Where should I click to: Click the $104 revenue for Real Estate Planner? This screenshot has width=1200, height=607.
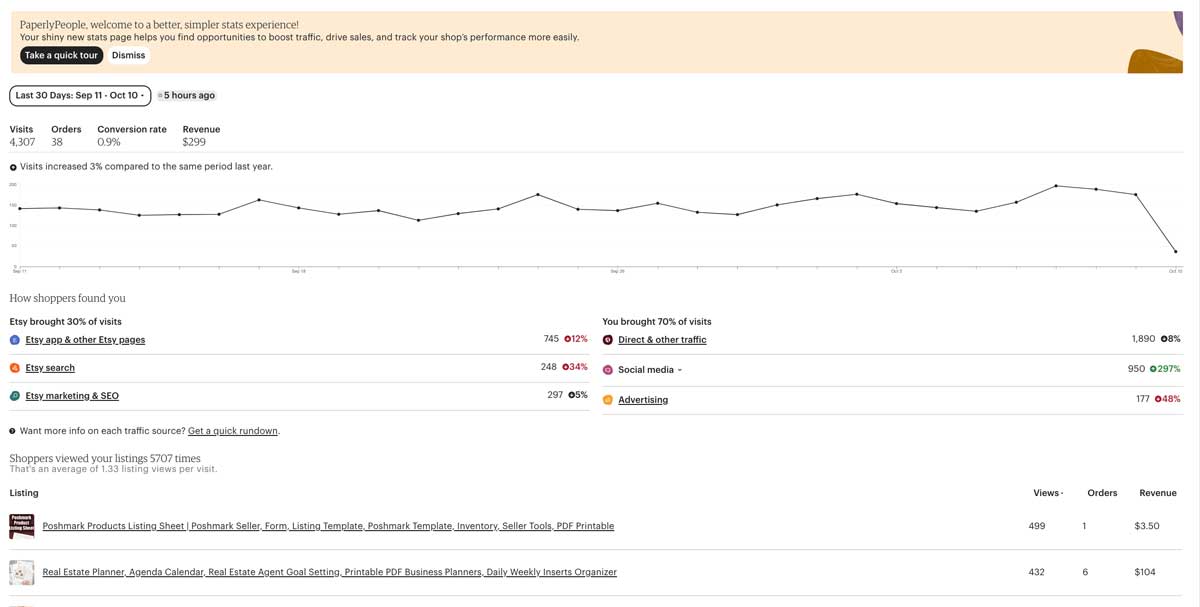click(x=1145, y=572)
